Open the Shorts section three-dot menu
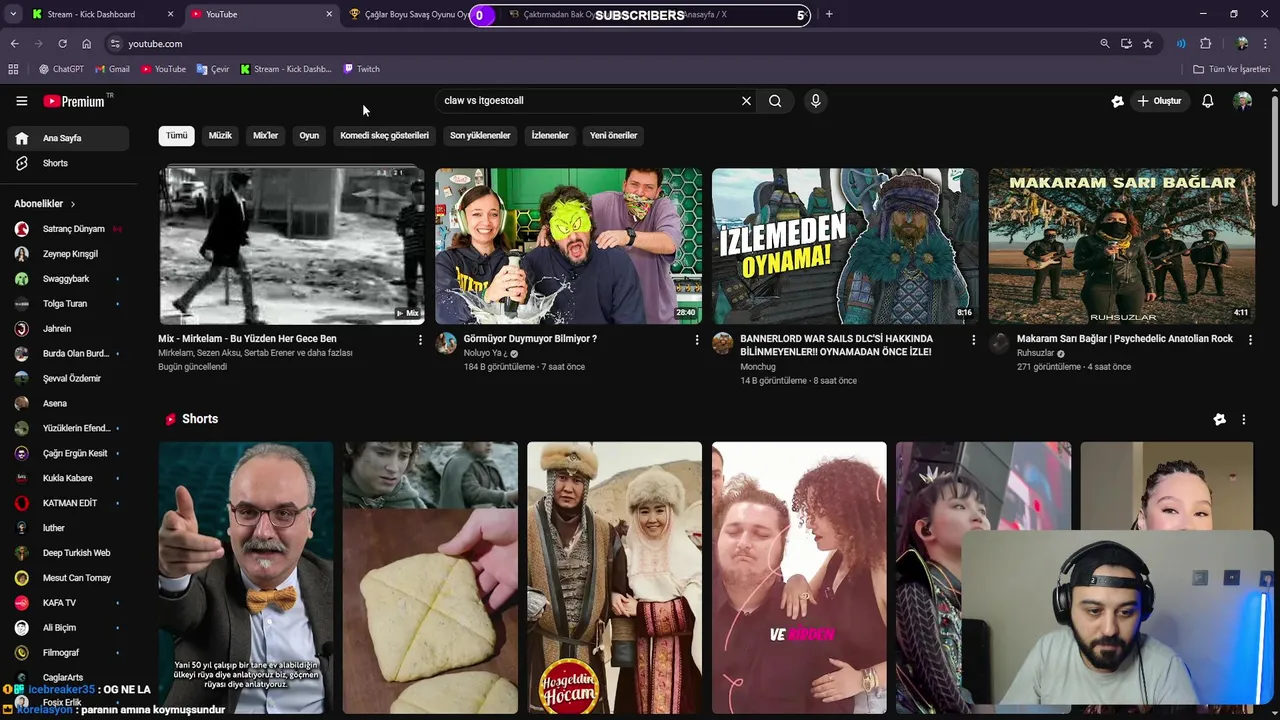Viewport: 1280px width, 720px height. pos(1244,420)
